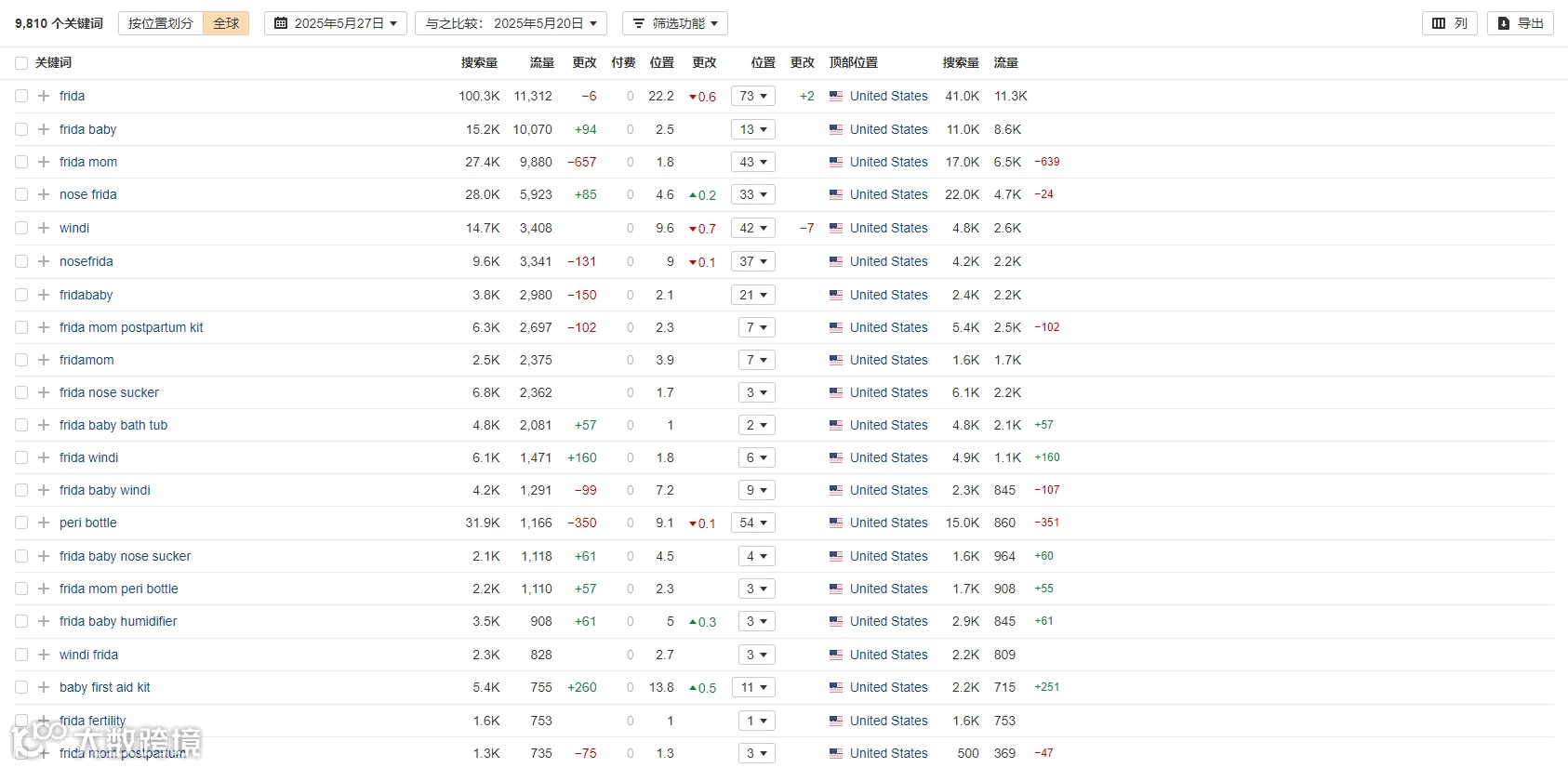Expand the plus icon beside frida baby
1568x768 pixels.
pos(44,129)
